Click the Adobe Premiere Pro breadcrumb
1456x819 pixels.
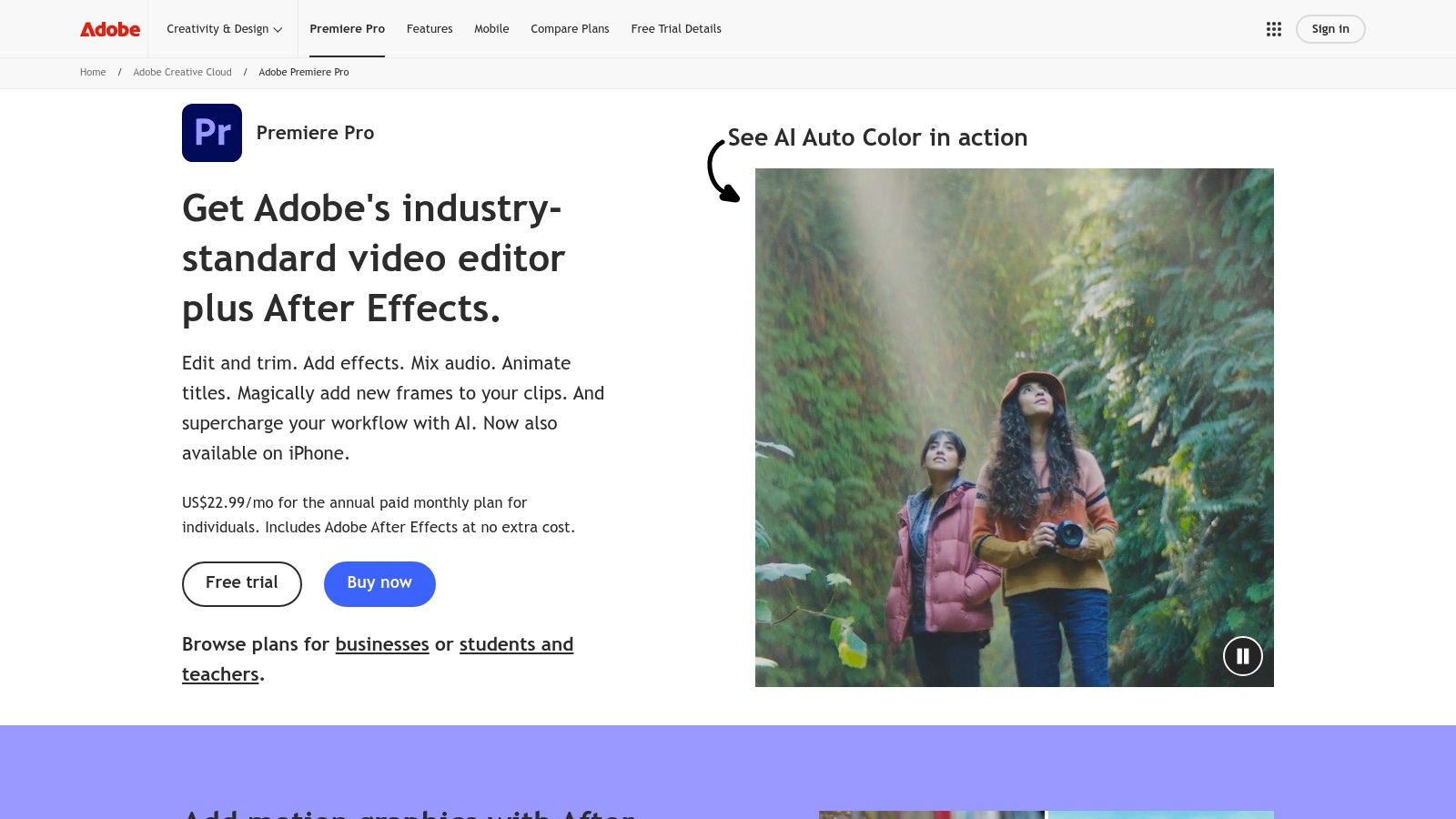point(303,72)
